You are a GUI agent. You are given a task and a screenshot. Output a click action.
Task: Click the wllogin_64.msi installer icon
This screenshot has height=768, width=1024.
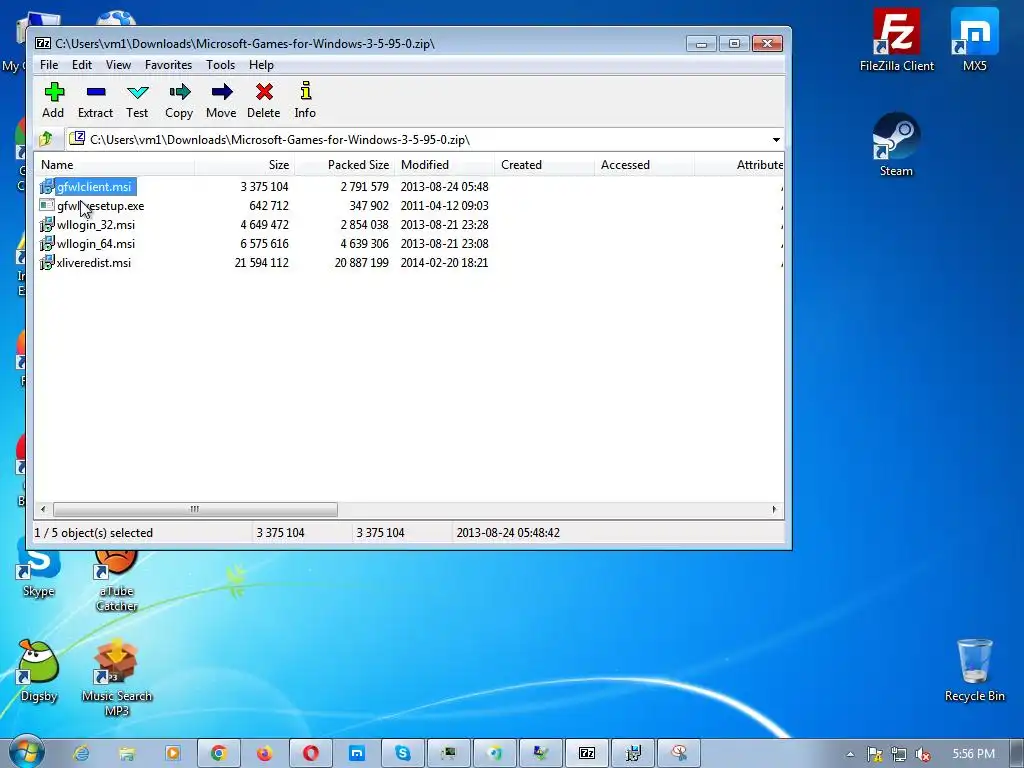click(x=46, y=244)
